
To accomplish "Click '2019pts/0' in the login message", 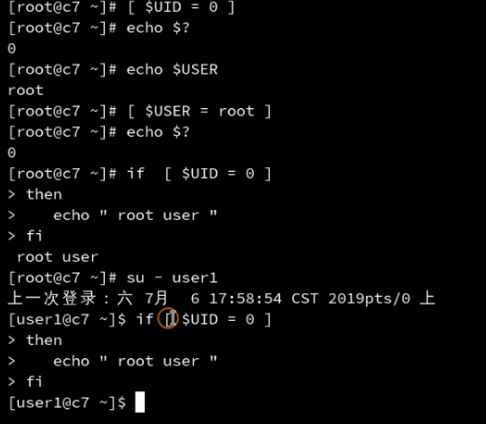I will click(x=369, y=299).
